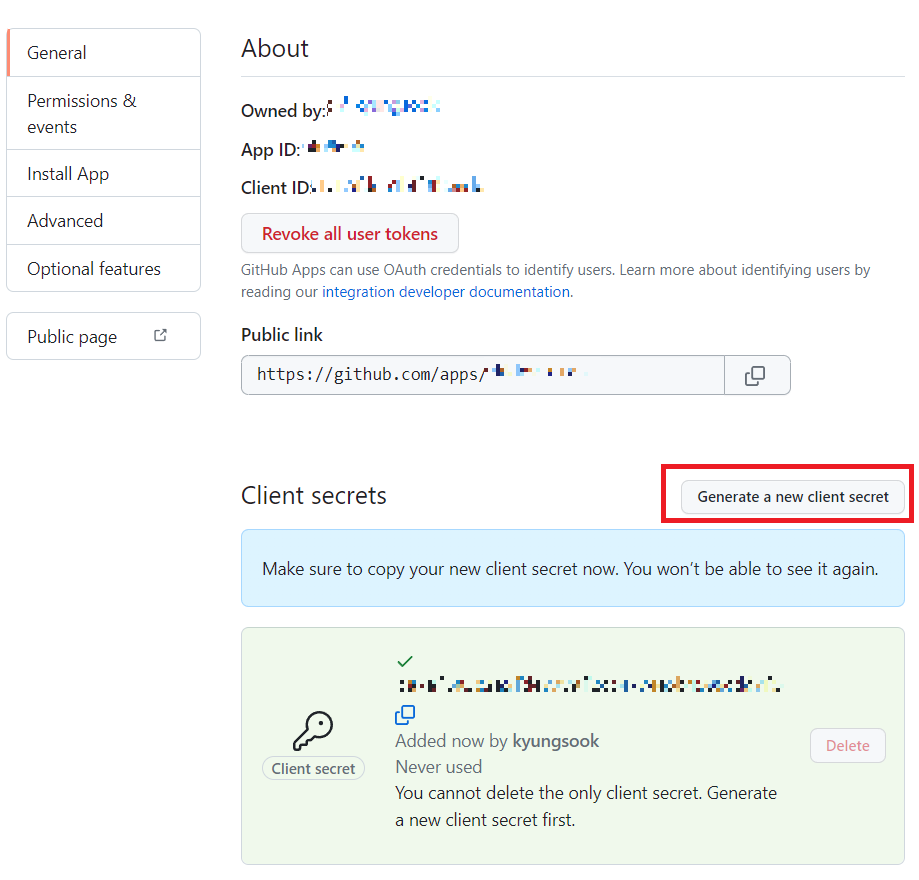Open the Install App page
The height and width of the screenshot is (880, 919).
[x=104, y=174]
